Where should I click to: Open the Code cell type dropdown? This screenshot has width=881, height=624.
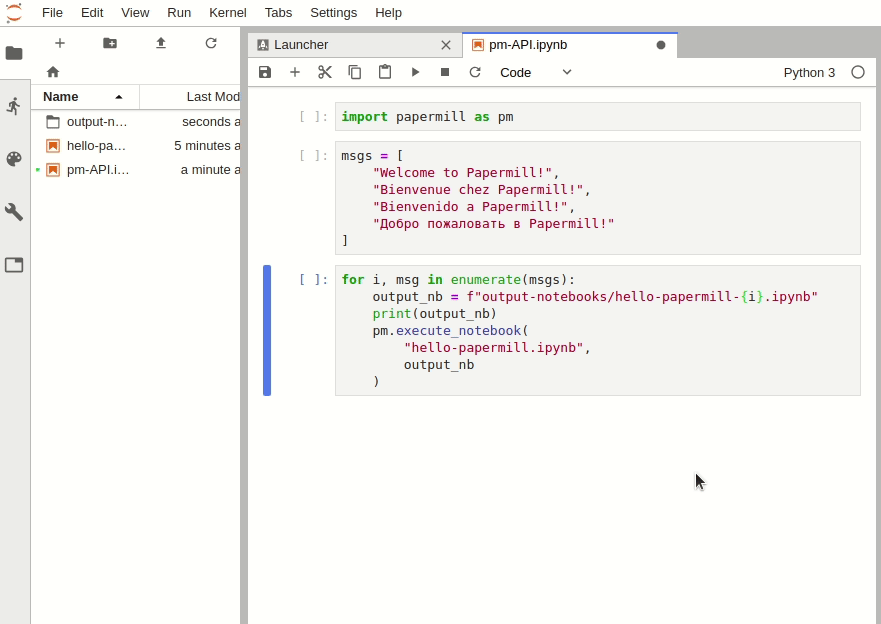pyautogui.click(x=536, y=72)
